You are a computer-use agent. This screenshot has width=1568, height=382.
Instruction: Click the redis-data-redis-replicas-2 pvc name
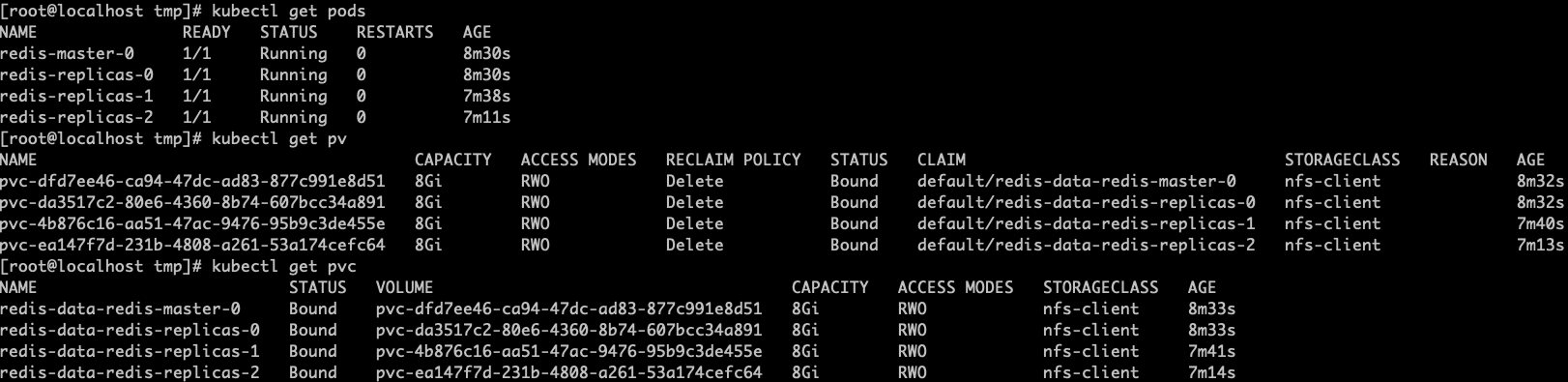coord(130,373)
